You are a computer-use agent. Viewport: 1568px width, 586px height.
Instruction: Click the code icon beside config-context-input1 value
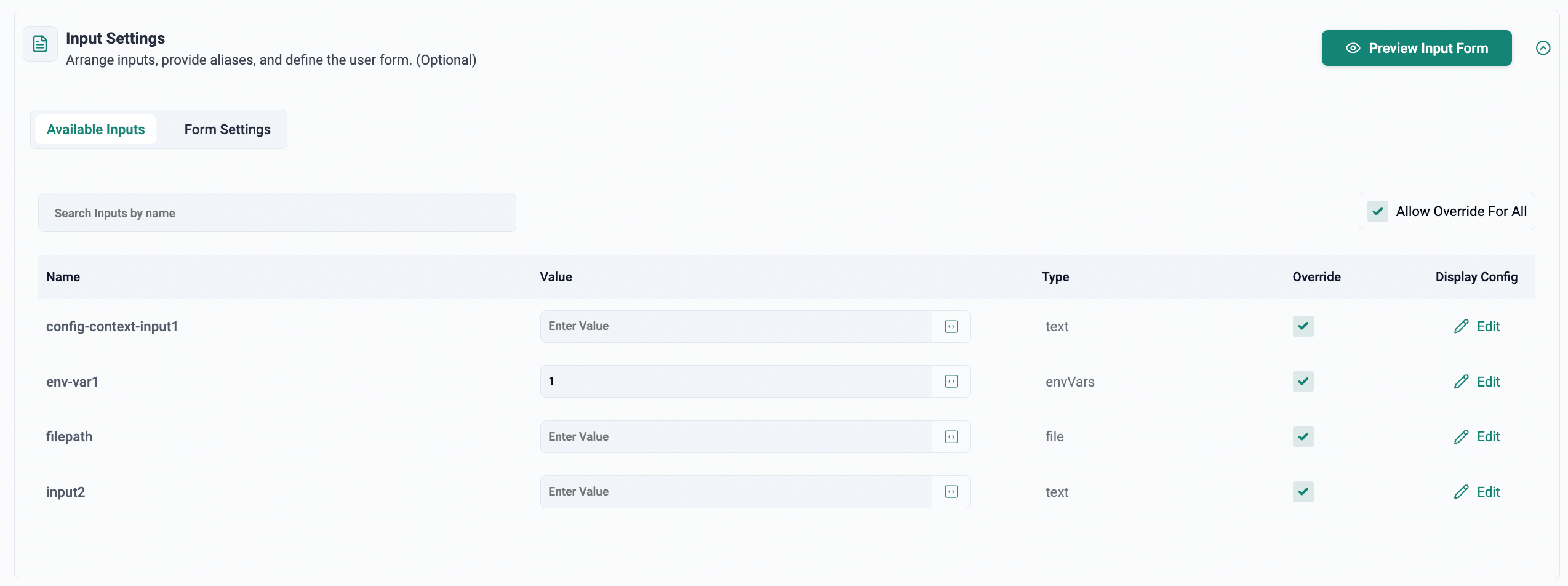[x=951, y=326]
